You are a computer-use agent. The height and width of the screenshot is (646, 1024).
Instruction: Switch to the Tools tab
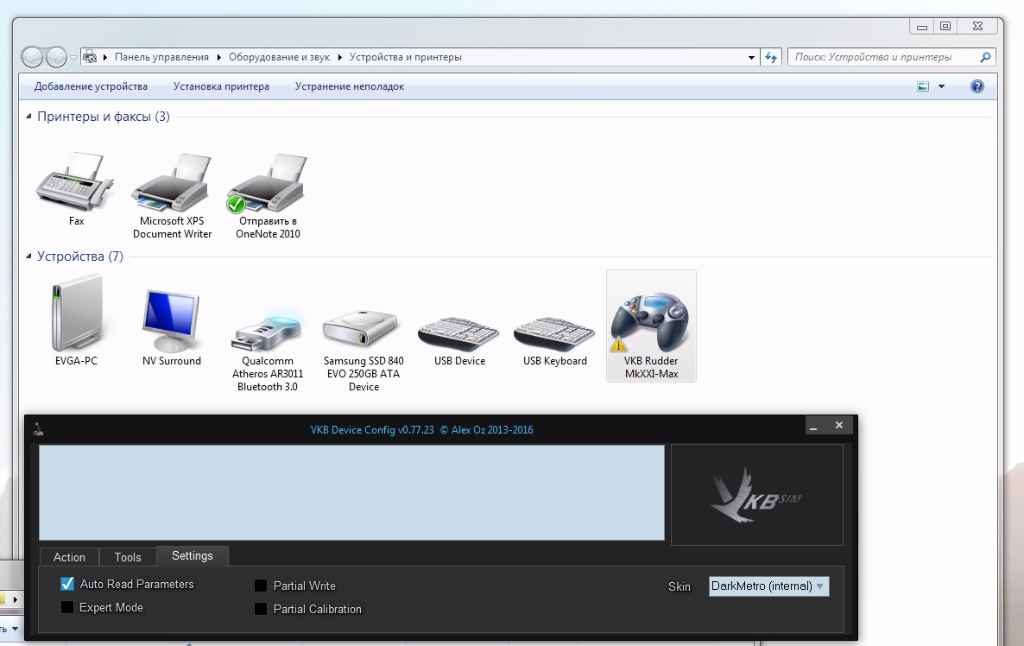pos(128,557)
